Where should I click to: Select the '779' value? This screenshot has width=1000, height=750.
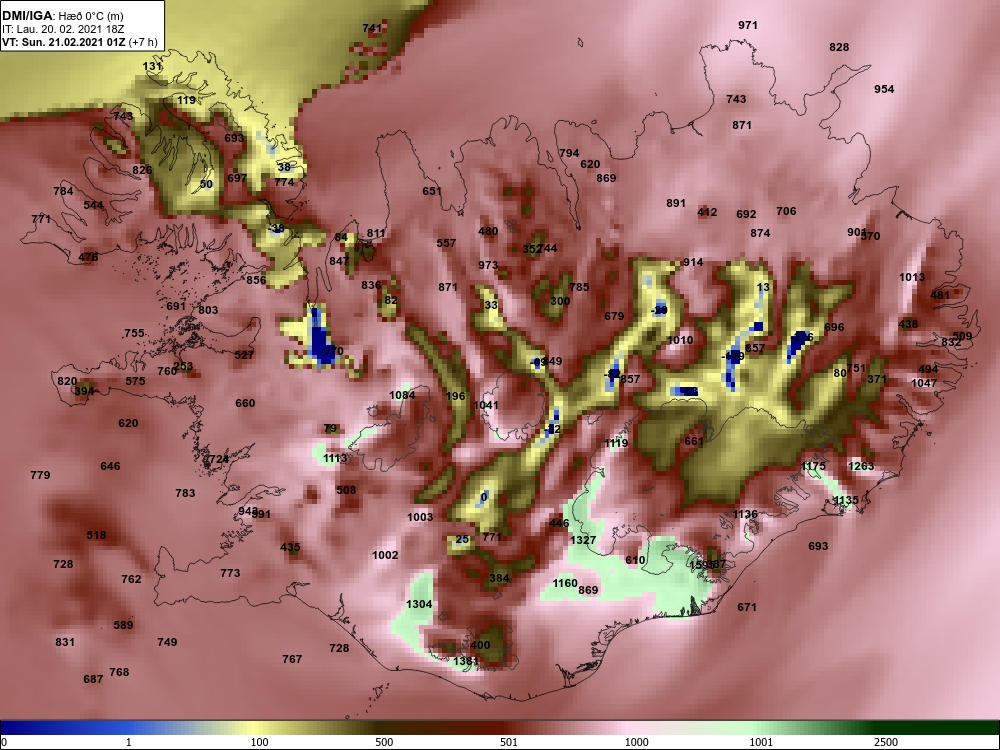[40, 475]
